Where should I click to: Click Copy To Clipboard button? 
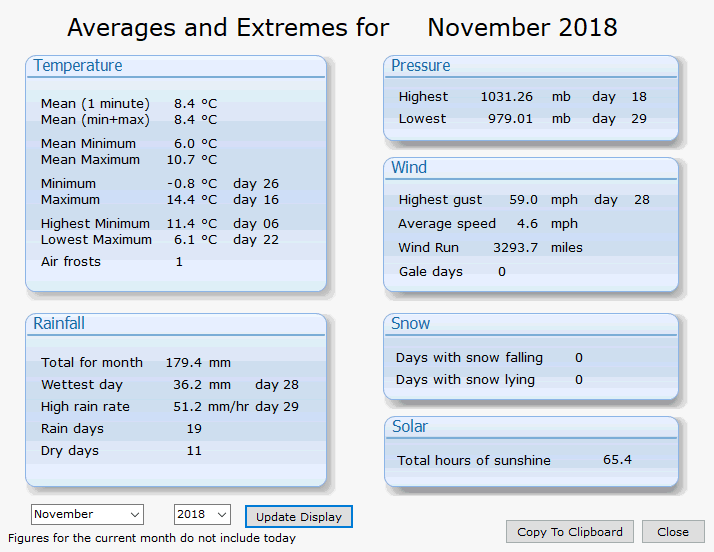(x=570, y=532)
